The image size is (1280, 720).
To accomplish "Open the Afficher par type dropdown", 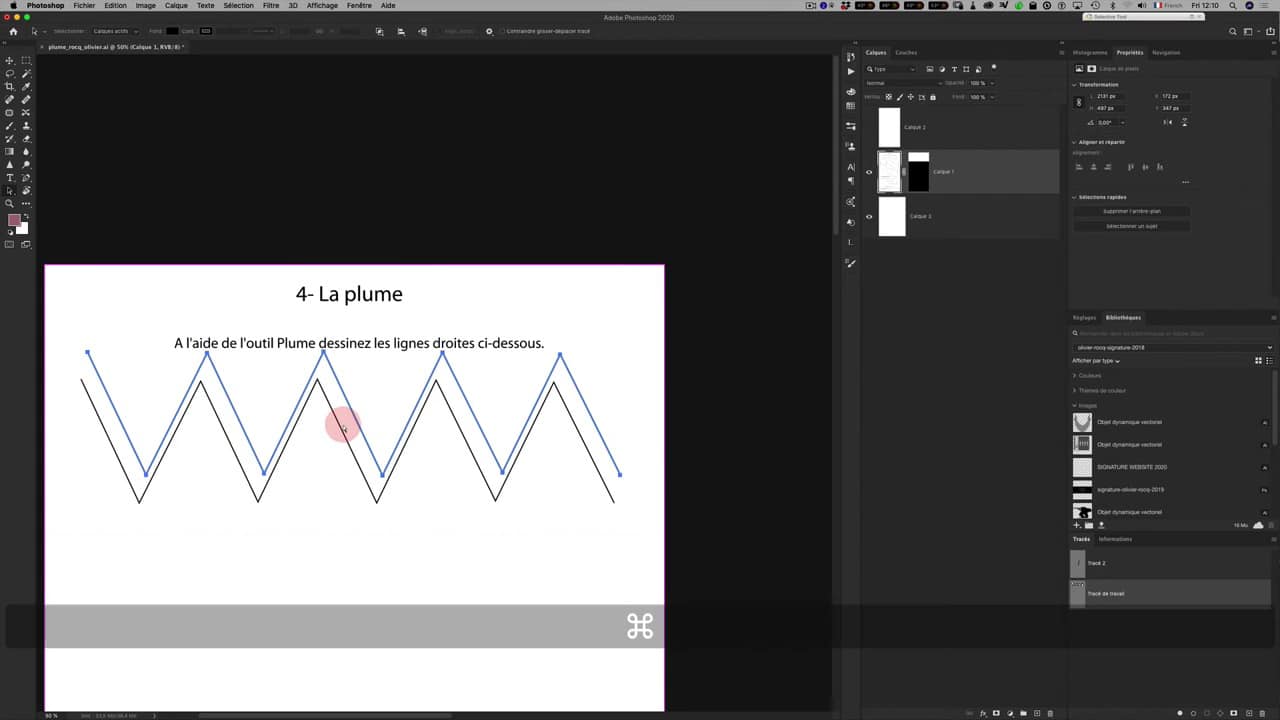I will click(1096, 361).
